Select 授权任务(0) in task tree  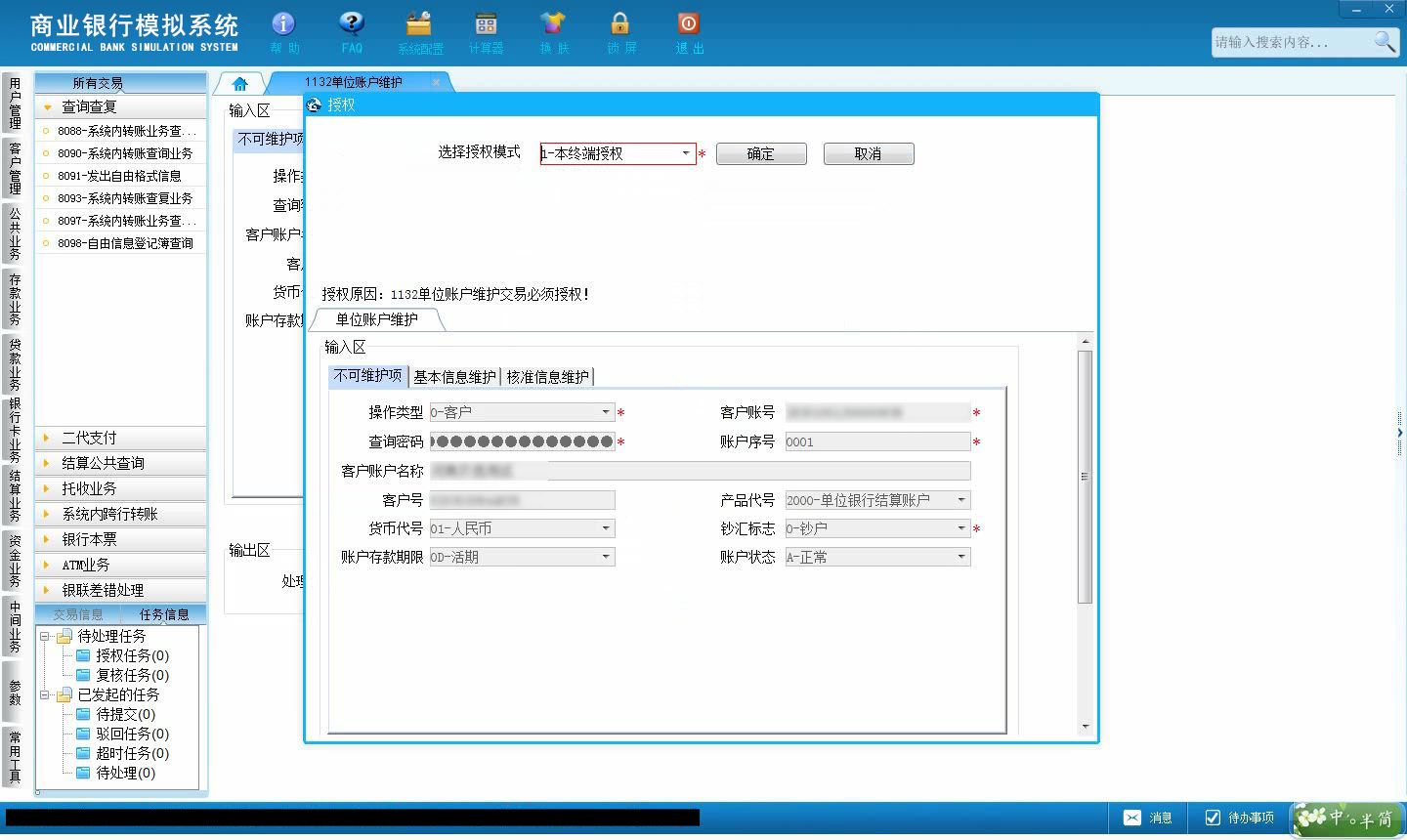point(132,655)
